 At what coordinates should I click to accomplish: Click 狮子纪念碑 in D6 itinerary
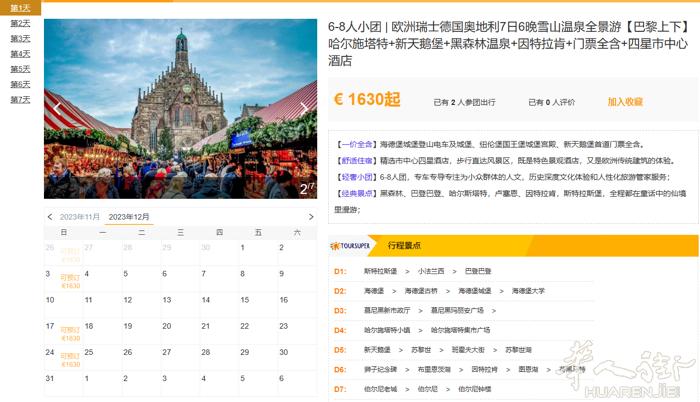click(380, 369)
